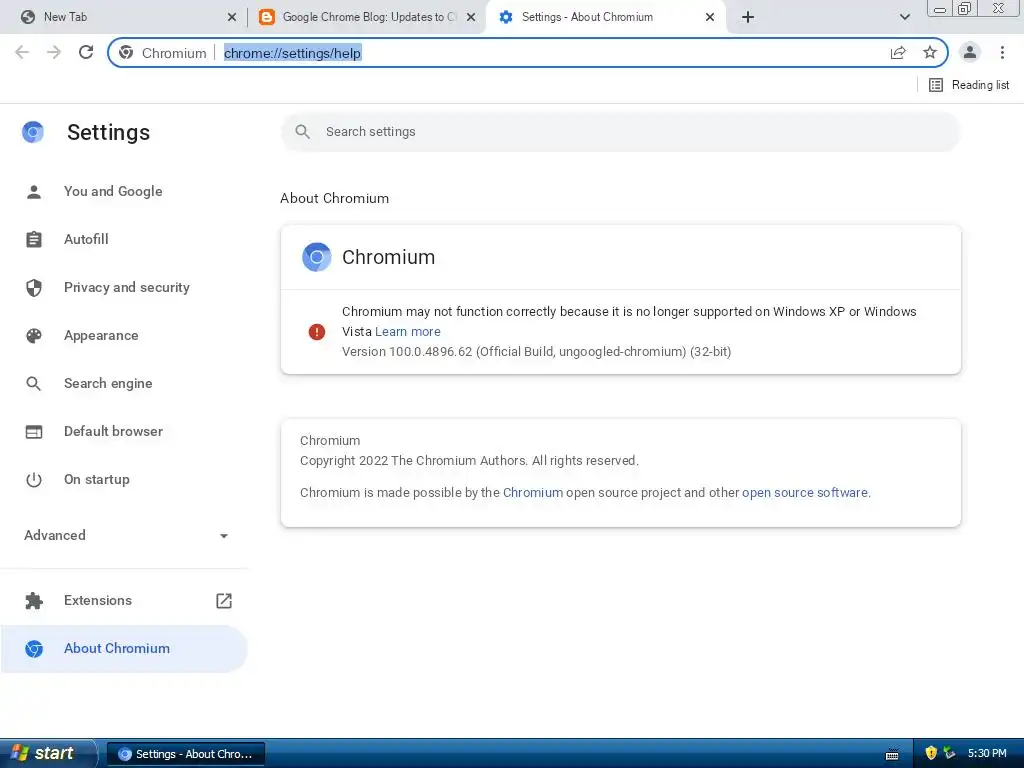This screenshot has width=1024, height=768.
Task: Click the version number text
Action: (x=536, y=351)
